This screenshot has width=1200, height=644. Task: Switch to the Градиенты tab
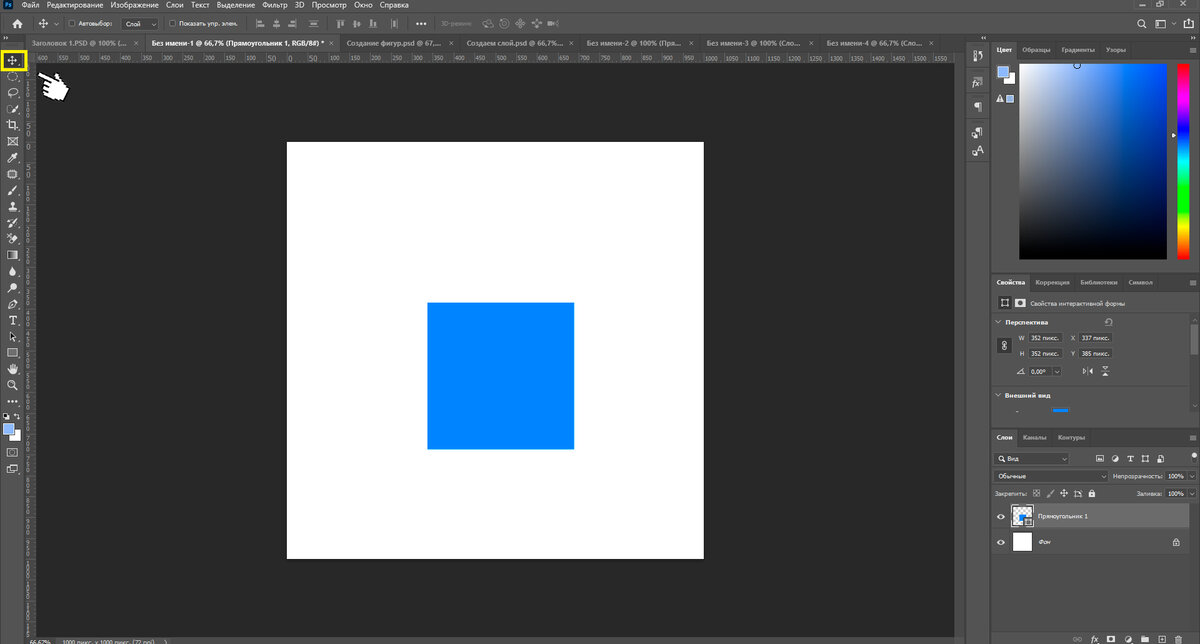click(1077, 49)
